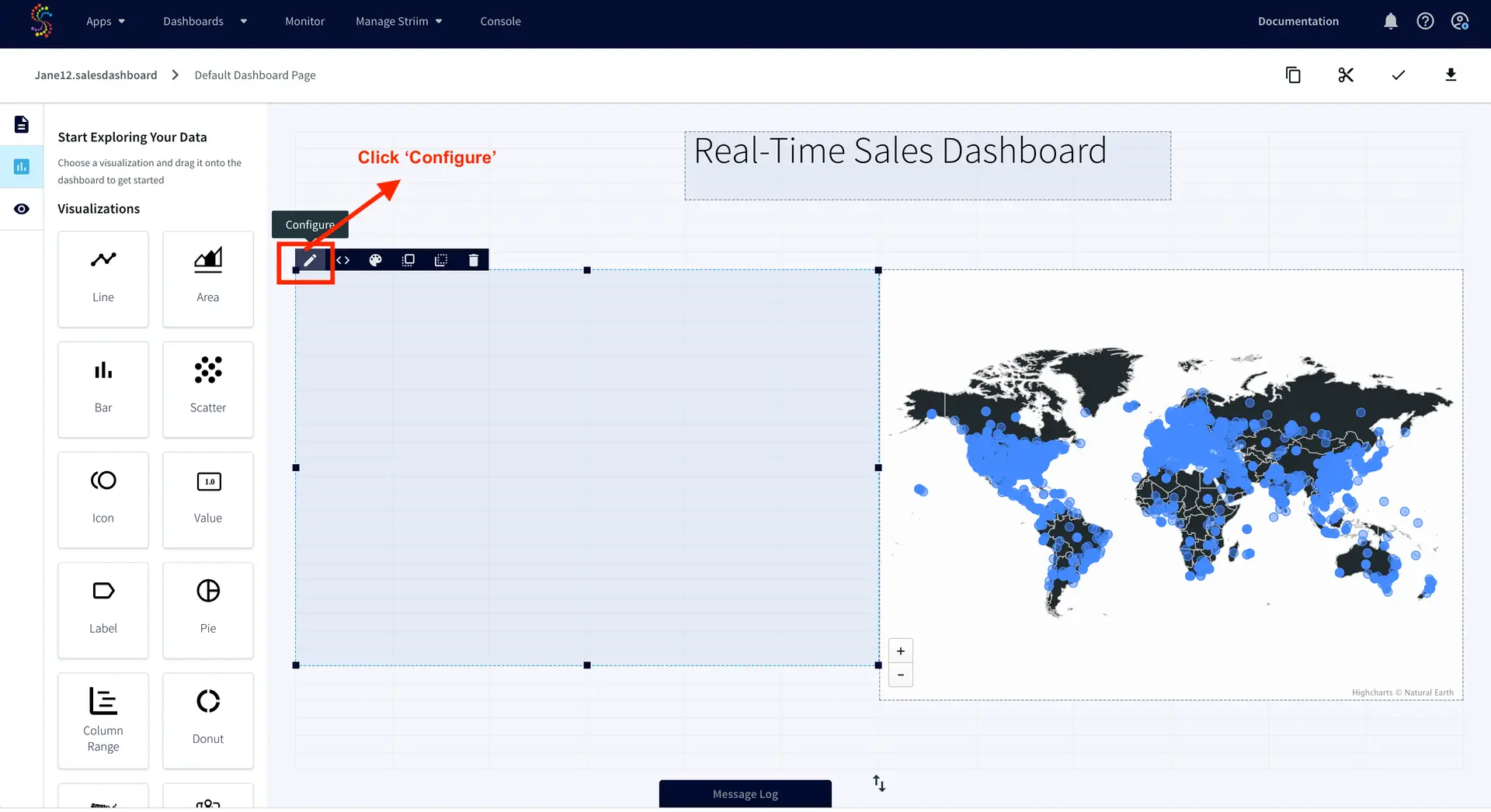Zoom in on the map with plus
This screenshot has width=1491, height=812.
(900, 651)
